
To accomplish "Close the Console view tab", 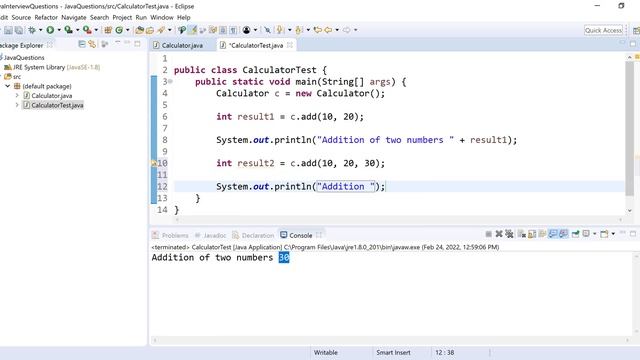I will [x=319, y=235].
